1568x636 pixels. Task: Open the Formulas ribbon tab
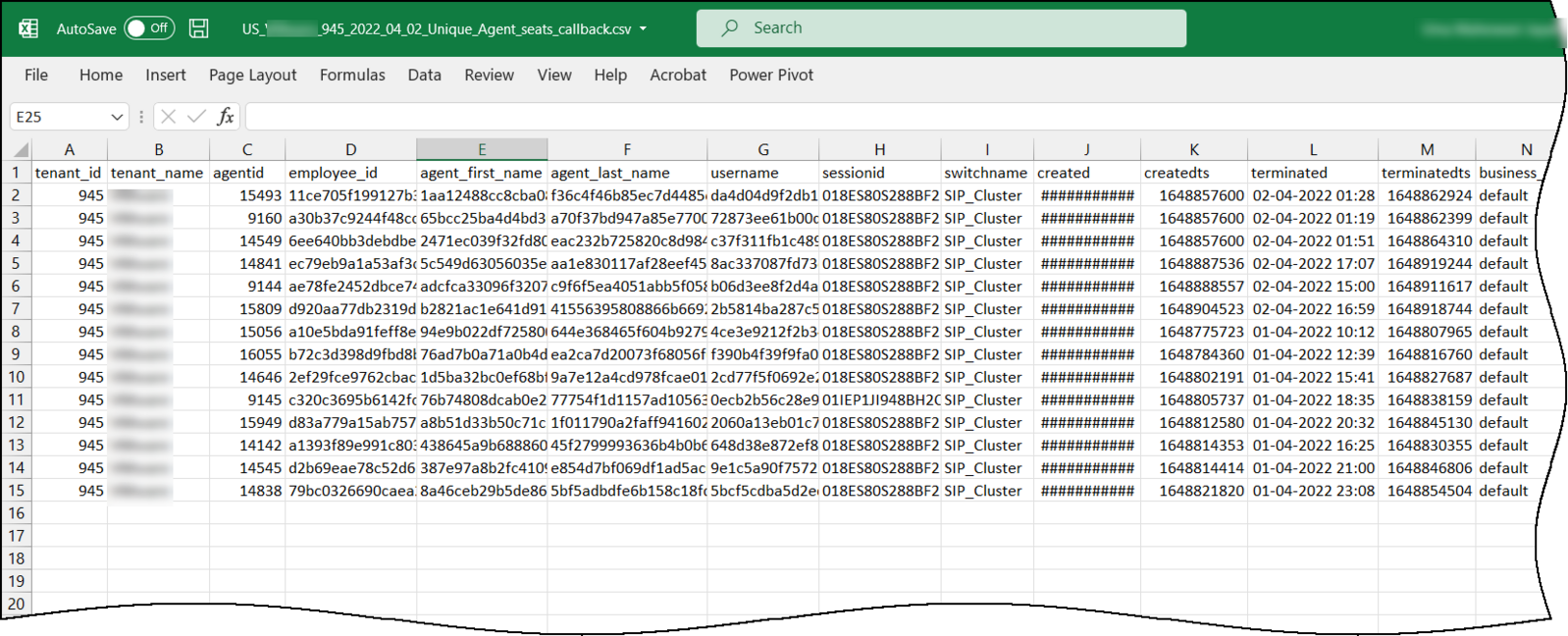[x=352, y=76]
